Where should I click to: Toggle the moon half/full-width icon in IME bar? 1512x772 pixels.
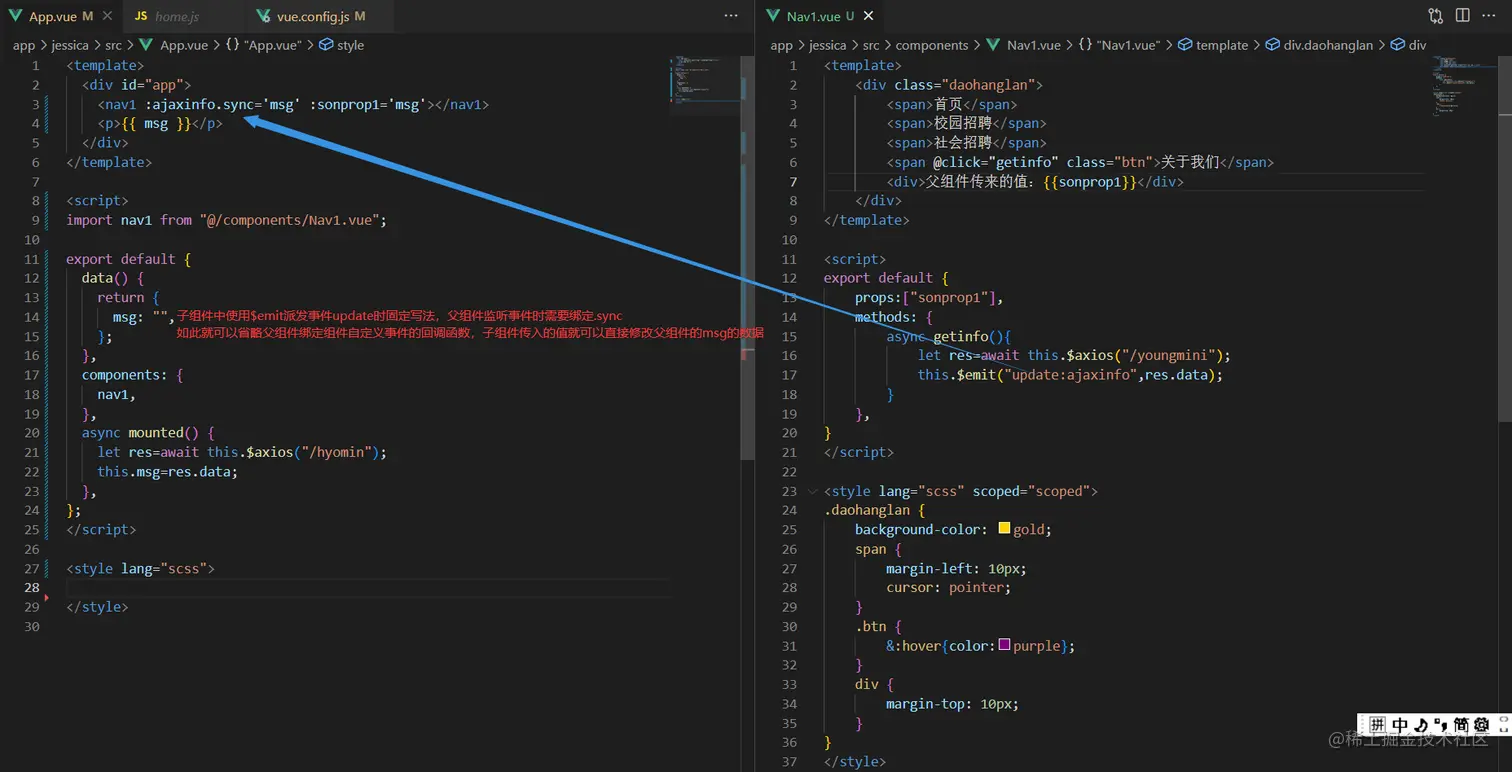coord(1421,725)
